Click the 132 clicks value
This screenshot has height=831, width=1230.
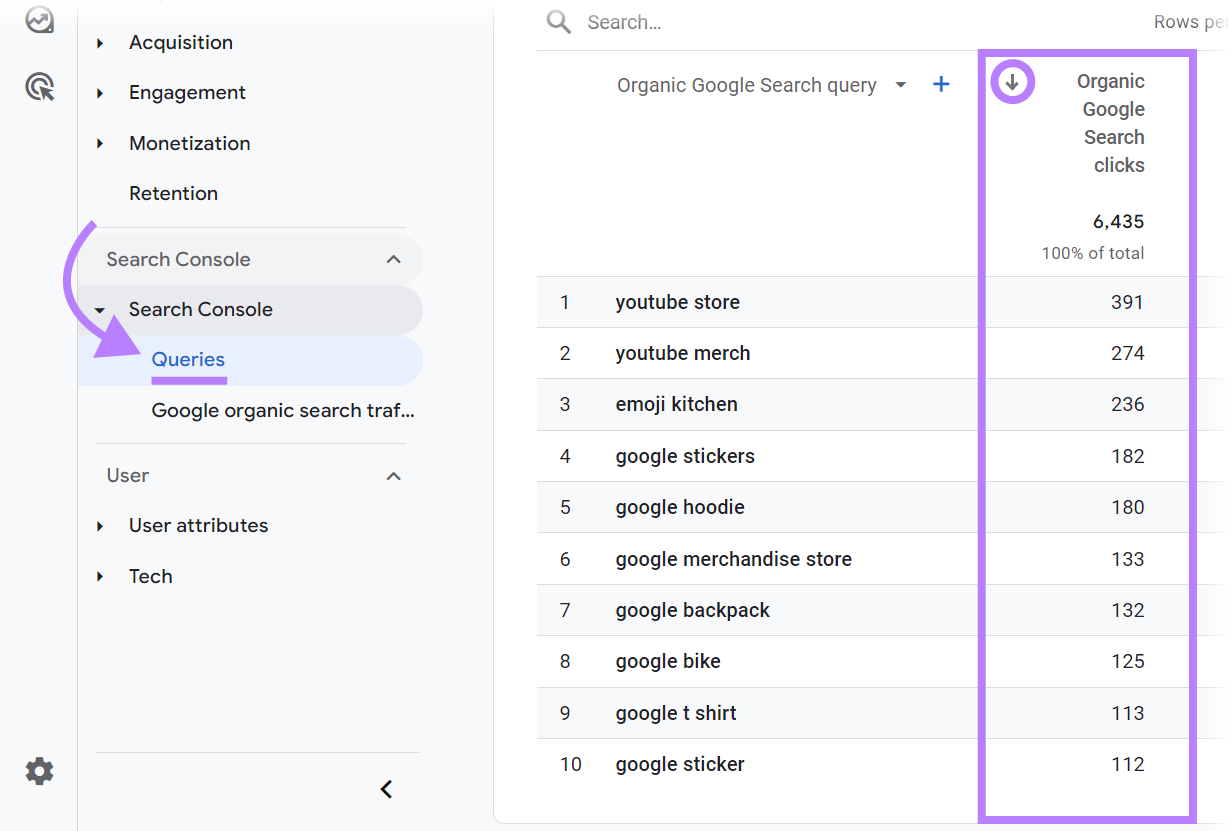tap(1127, 610)
